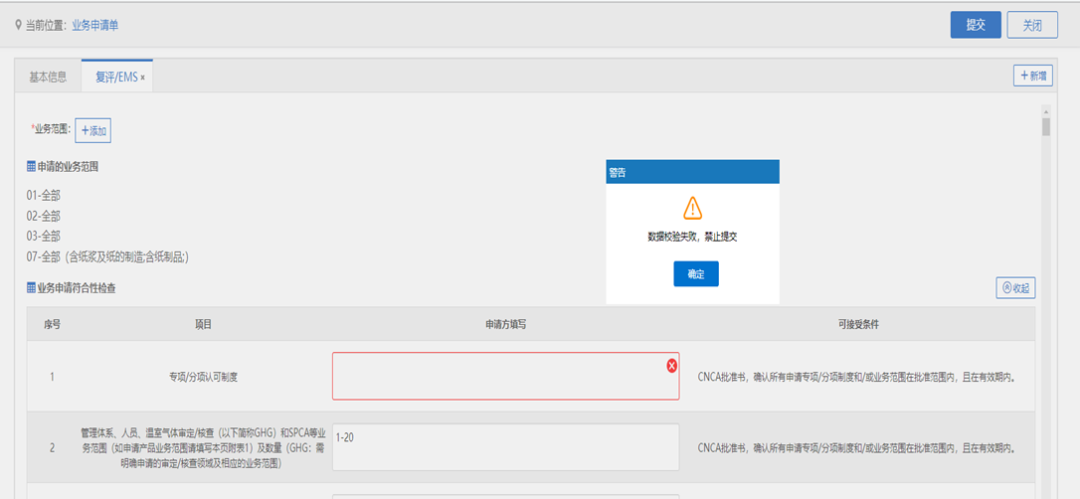Click the 序号 column header
The image size is (1080, 499).
point(52,324)
